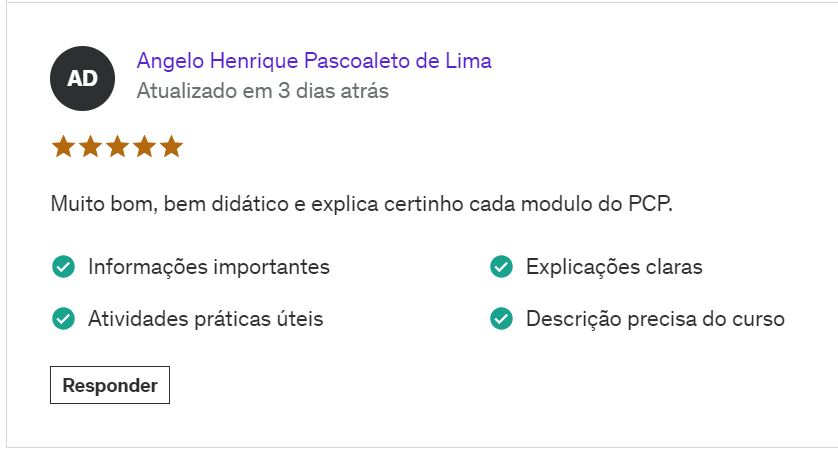The width and height of the screenshot is (838, 457).
Task: Select the third rating star
Action: pos(118,146)
